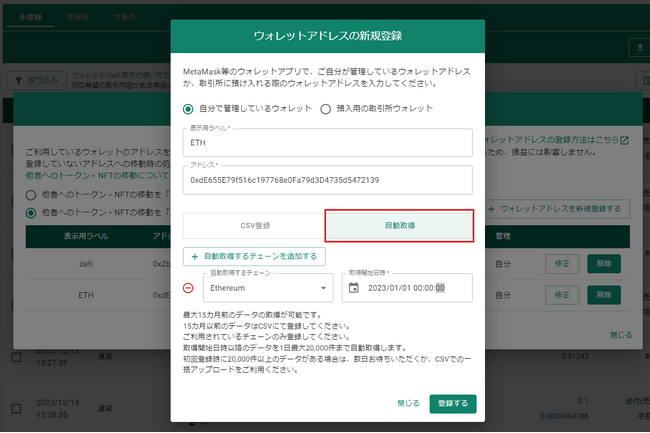Open the 対象外 tab in background page
This screenshot has width=650, height=433.
124,17
